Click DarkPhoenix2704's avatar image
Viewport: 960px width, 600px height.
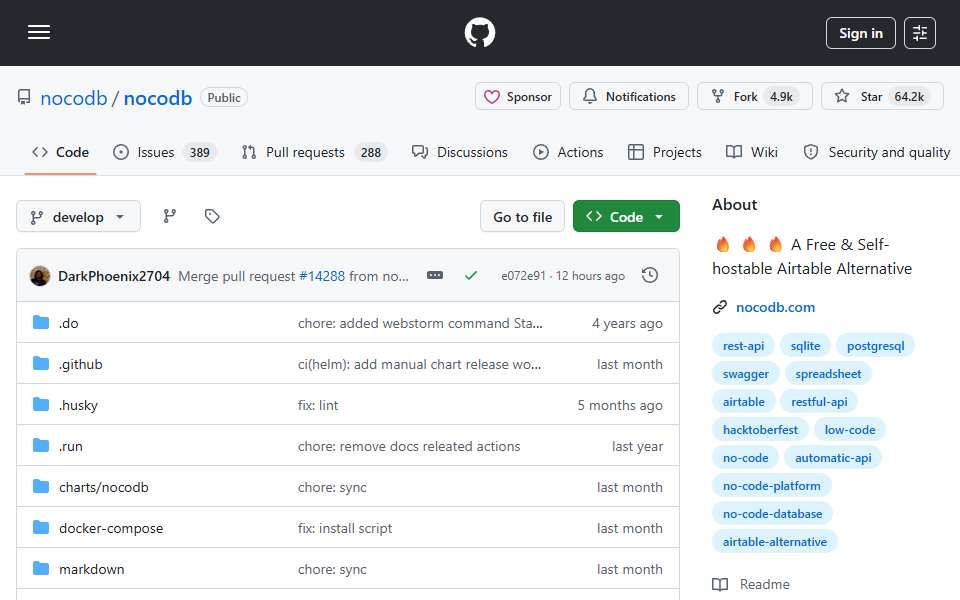(x=40, y=276)
